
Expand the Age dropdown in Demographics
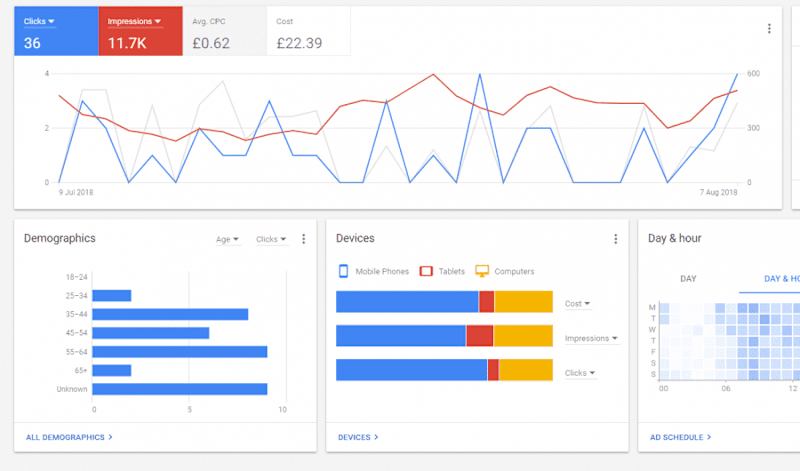(x=227, y=239)
